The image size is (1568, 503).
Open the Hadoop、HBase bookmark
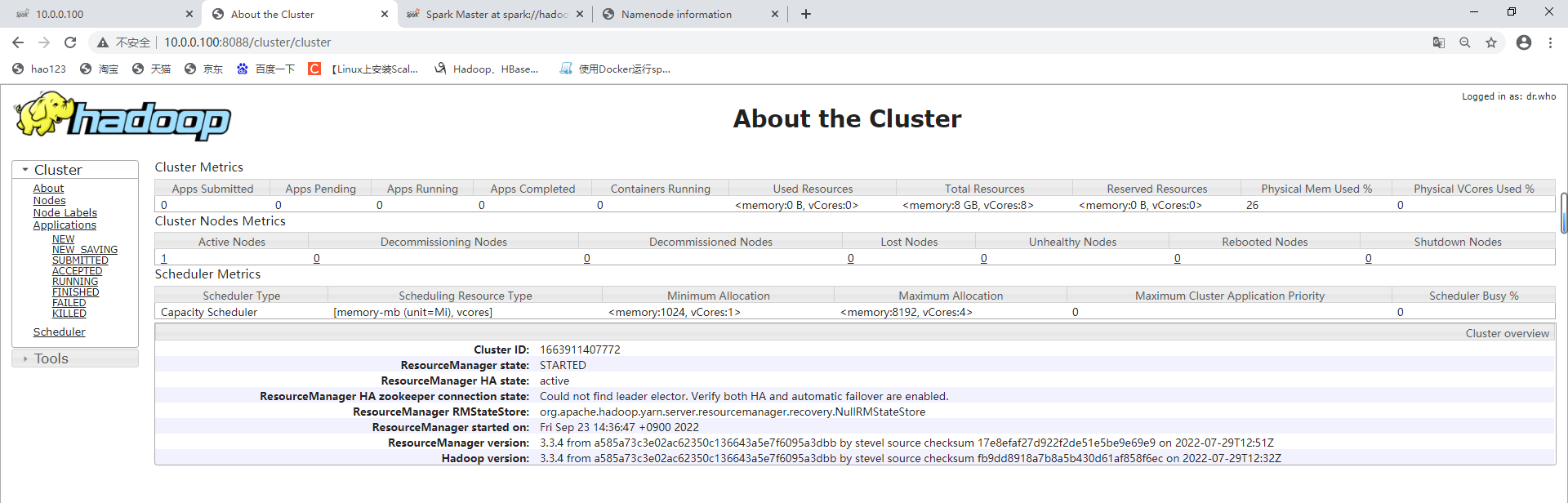(487, 69)
